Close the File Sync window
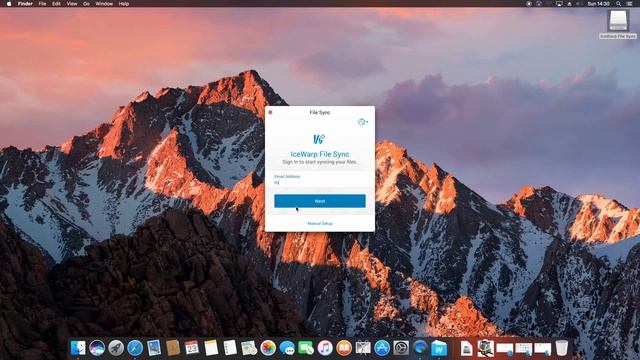 click(270, 112)
